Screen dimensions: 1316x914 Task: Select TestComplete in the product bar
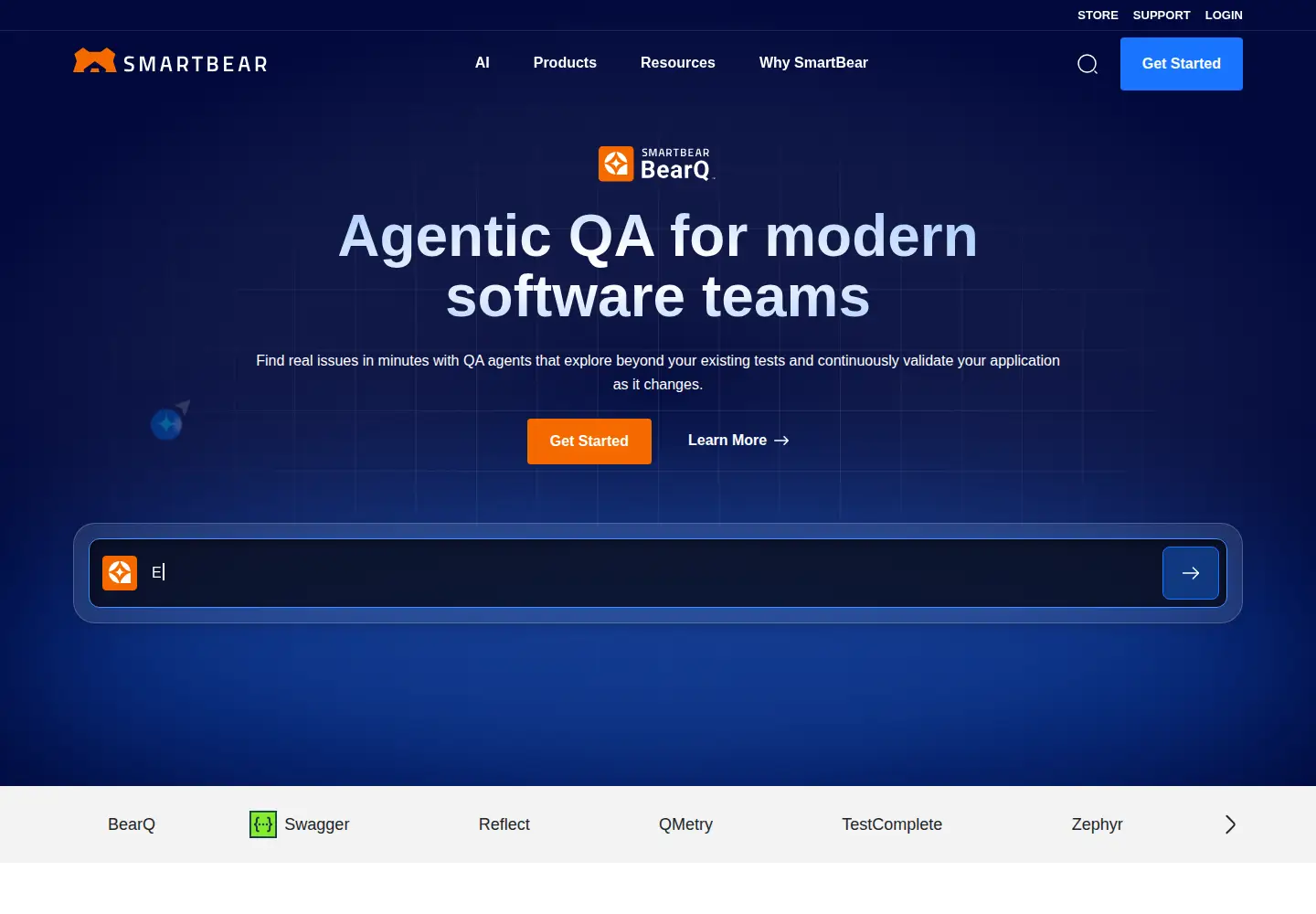892,824
